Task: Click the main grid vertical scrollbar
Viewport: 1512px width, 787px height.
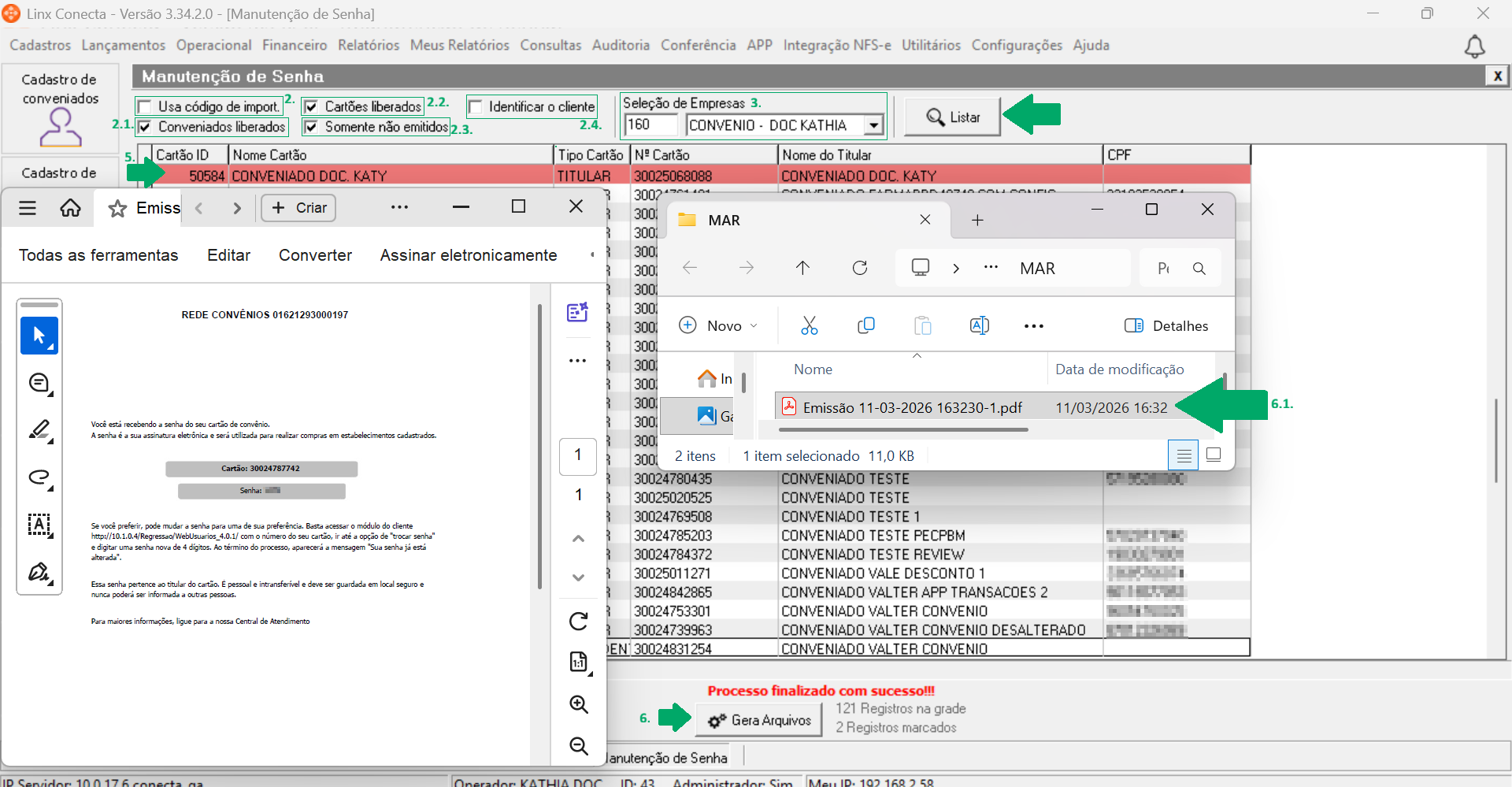Action: point(1496,441)
